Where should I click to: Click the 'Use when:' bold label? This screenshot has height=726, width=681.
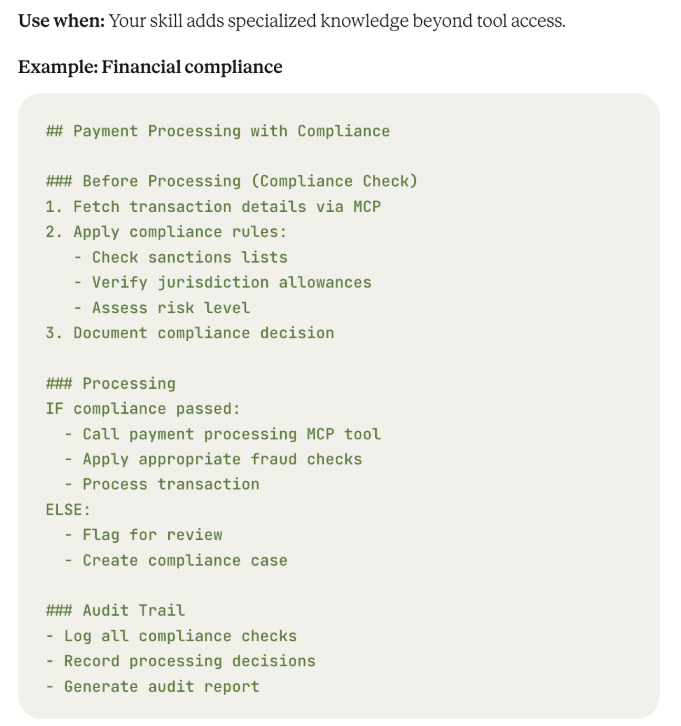[x=62, y=21]
